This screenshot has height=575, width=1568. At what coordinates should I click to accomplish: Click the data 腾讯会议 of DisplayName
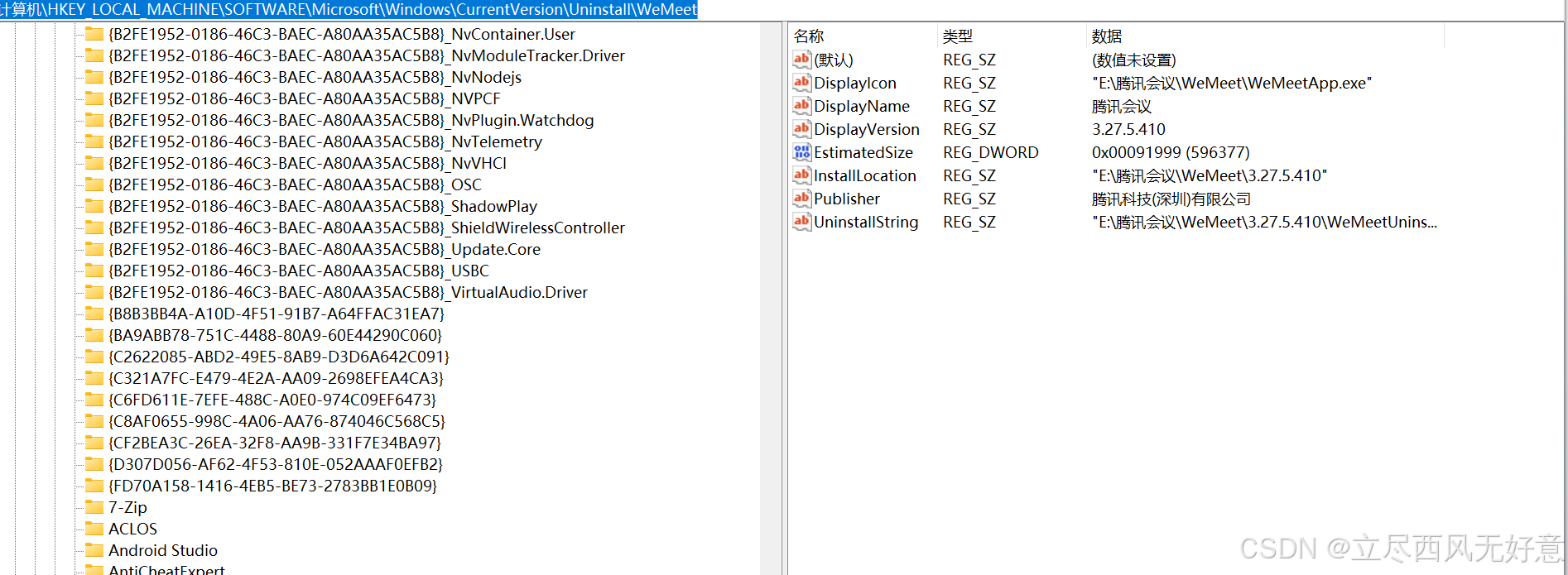(x=1122, y=106)
